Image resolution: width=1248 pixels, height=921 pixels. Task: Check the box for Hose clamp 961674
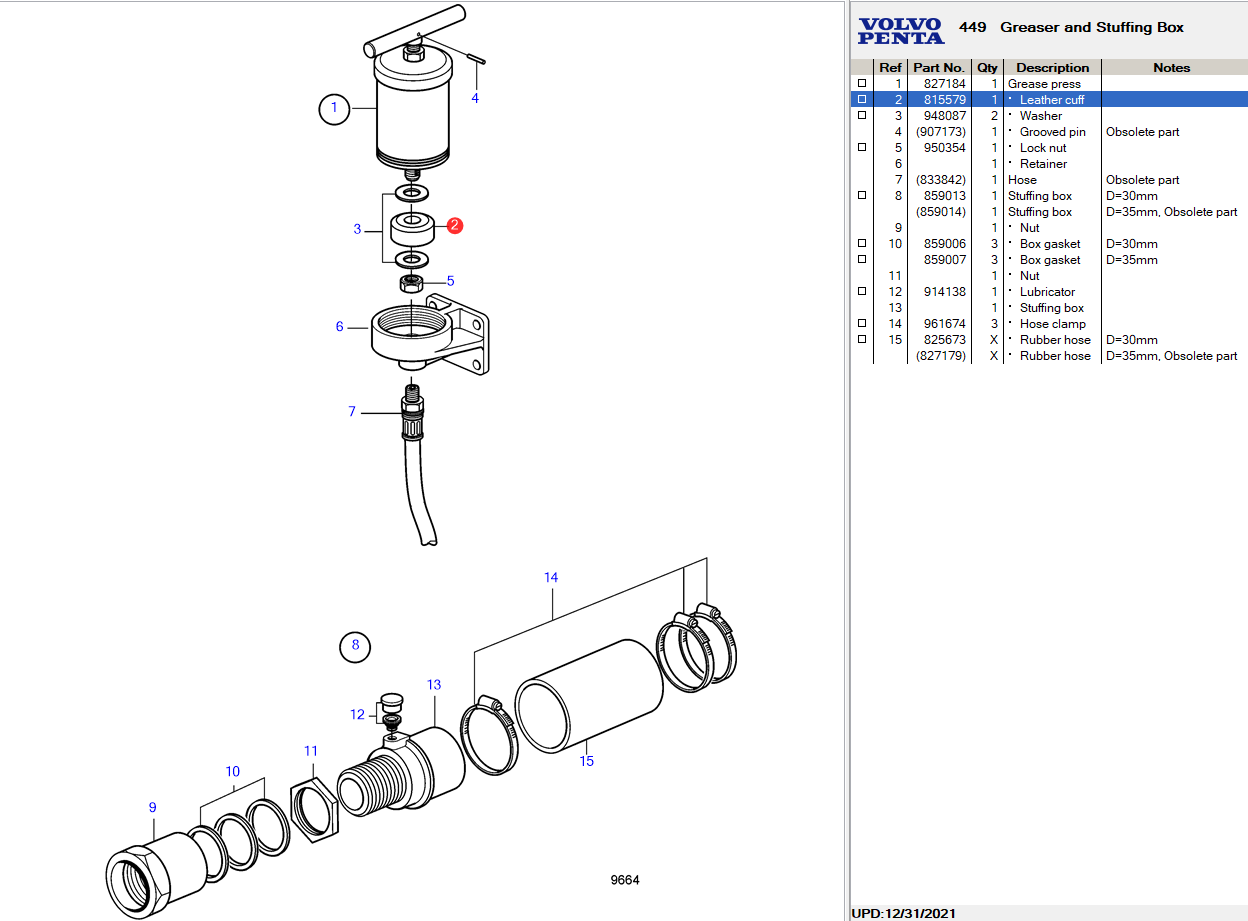point(862,324)
